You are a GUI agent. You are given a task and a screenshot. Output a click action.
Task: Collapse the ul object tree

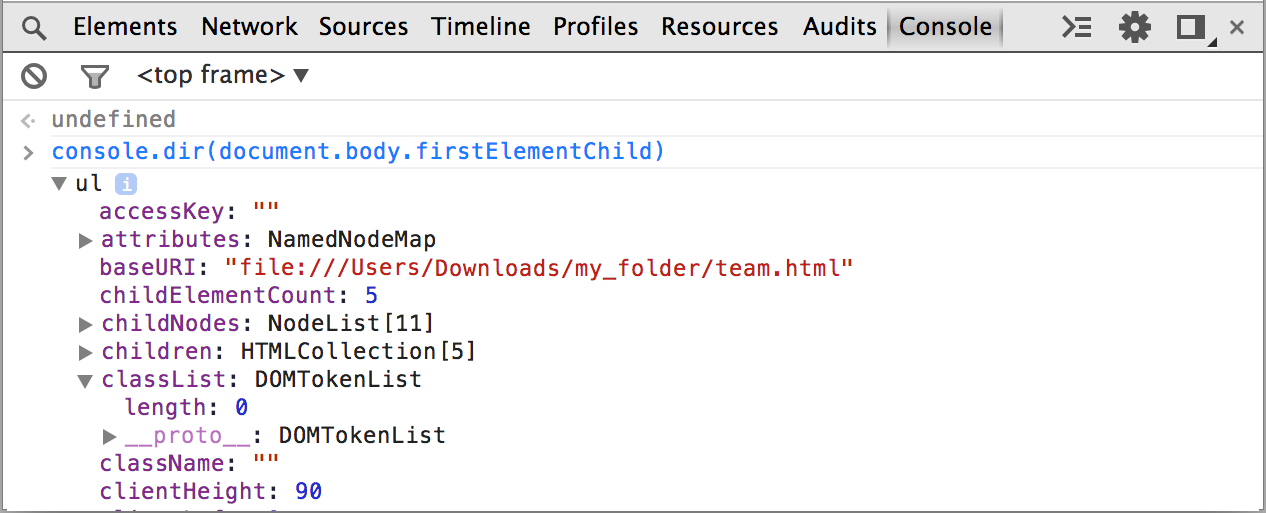(x=60, y=184)
